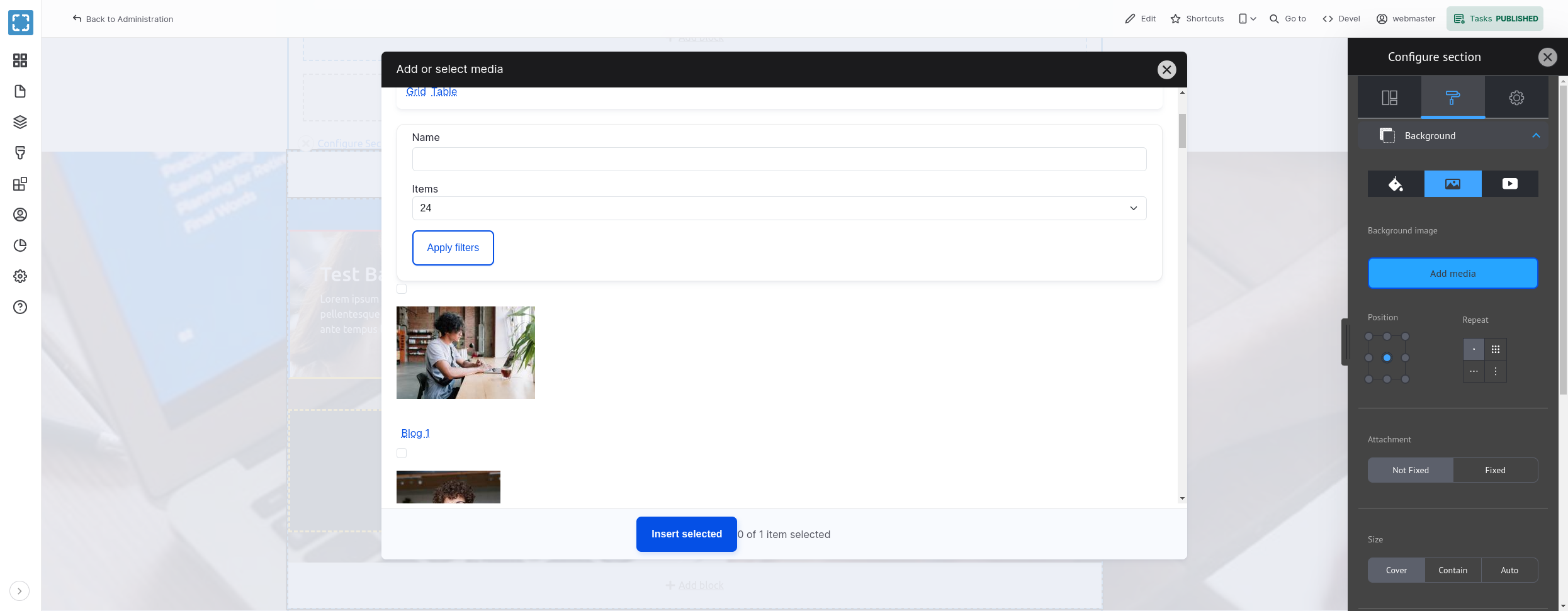Collapse the Background accordion section
Viewport: 1568px width, 611px height.
(x=1453, y=136)
